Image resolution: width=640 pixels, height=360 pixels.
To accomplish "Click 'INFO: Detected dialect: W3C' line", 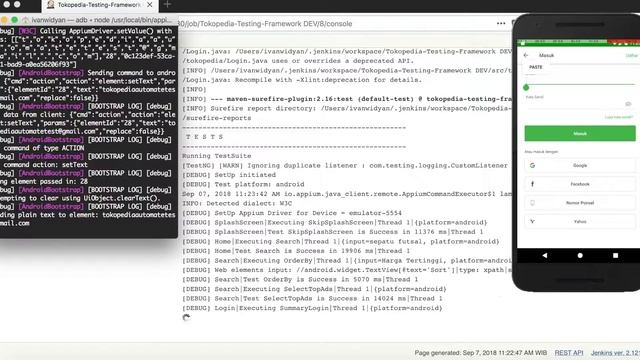I will [237, 203].
